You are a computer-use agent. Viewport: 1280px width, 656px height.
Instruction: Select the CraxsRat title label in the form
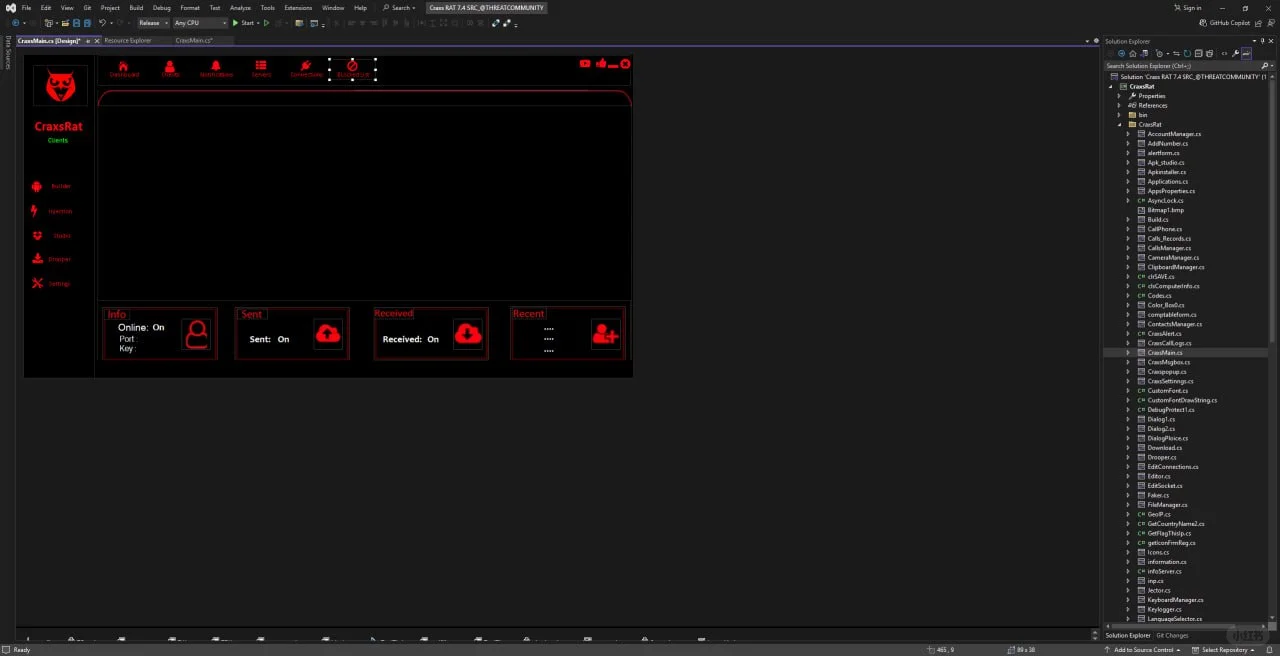coord(59,127)
